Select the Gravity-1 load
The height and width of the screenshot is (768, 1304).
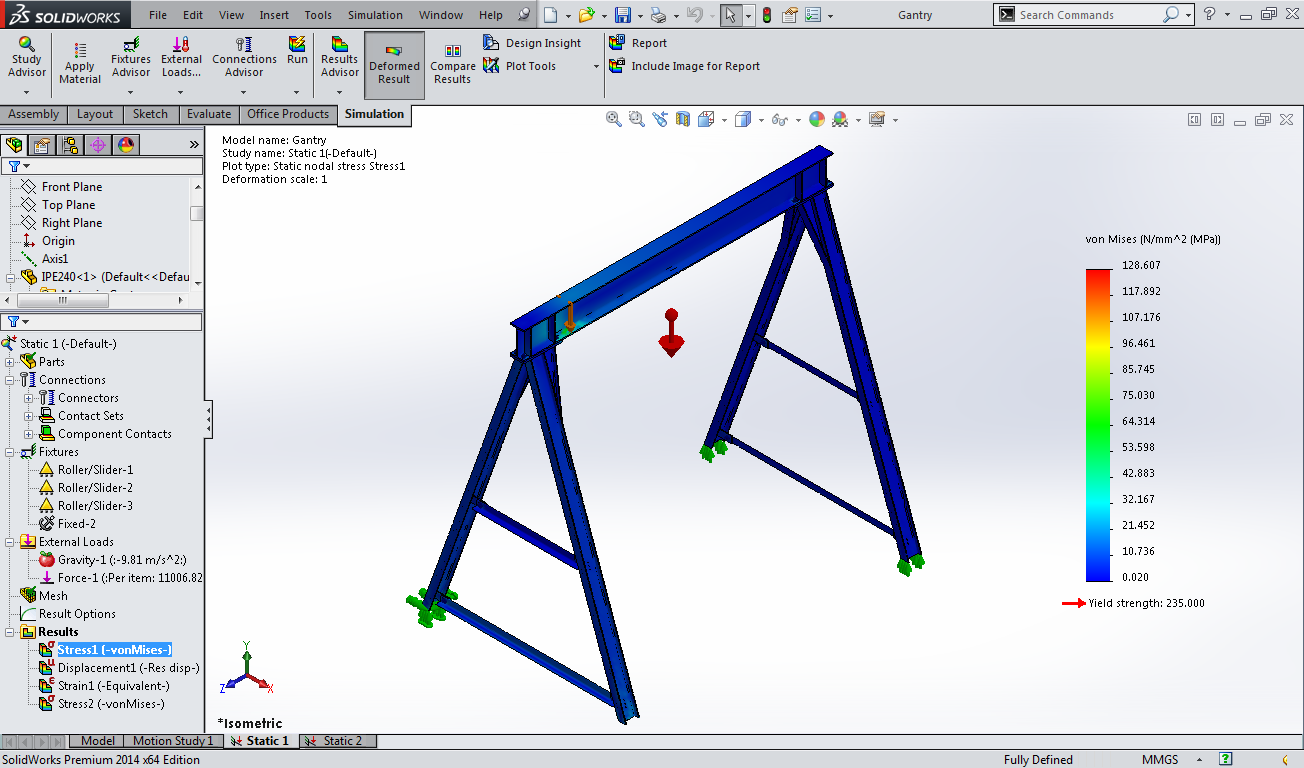click(x=112, y=560)
